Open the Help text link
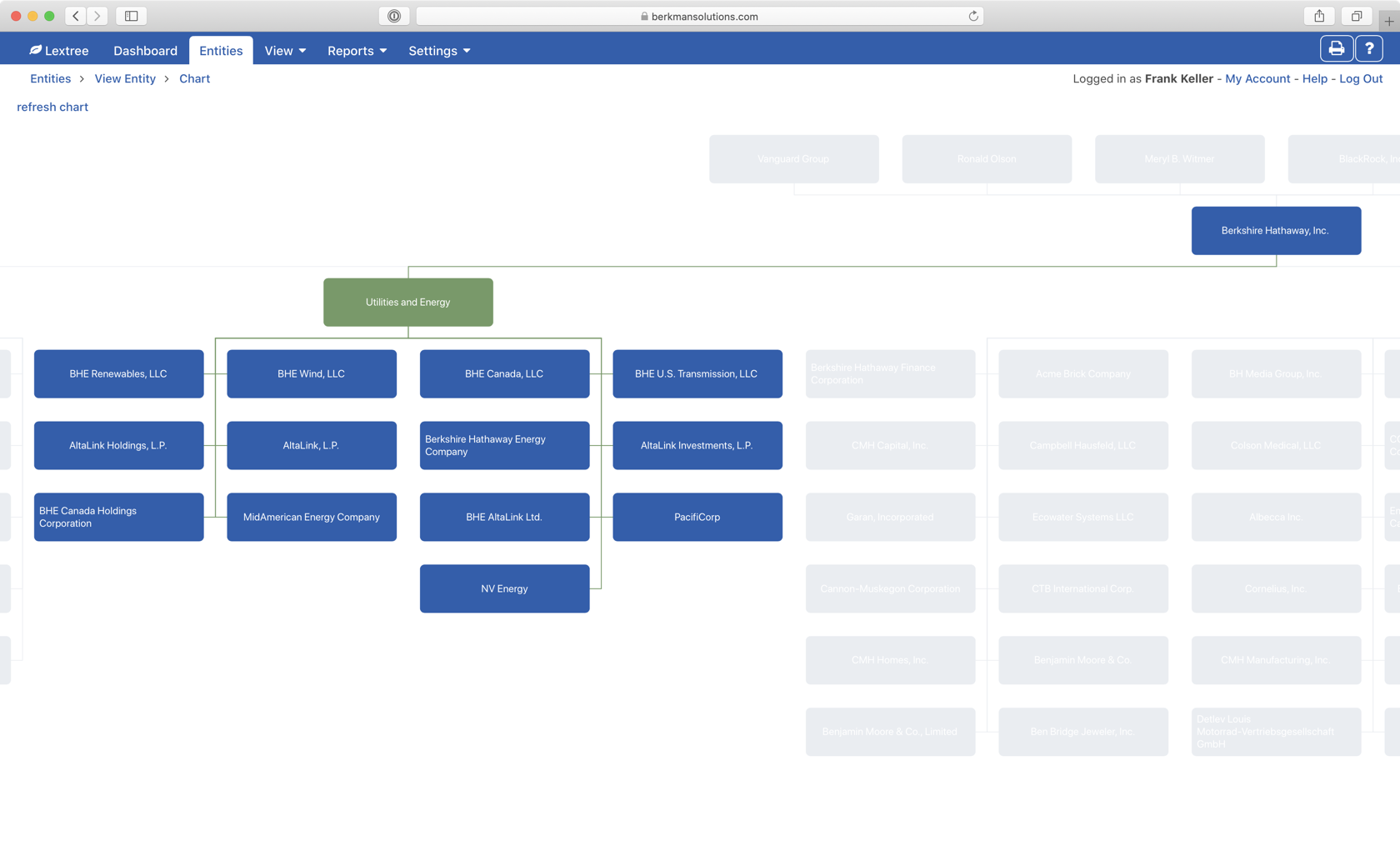The image size is (1400, 856). 1314,78
